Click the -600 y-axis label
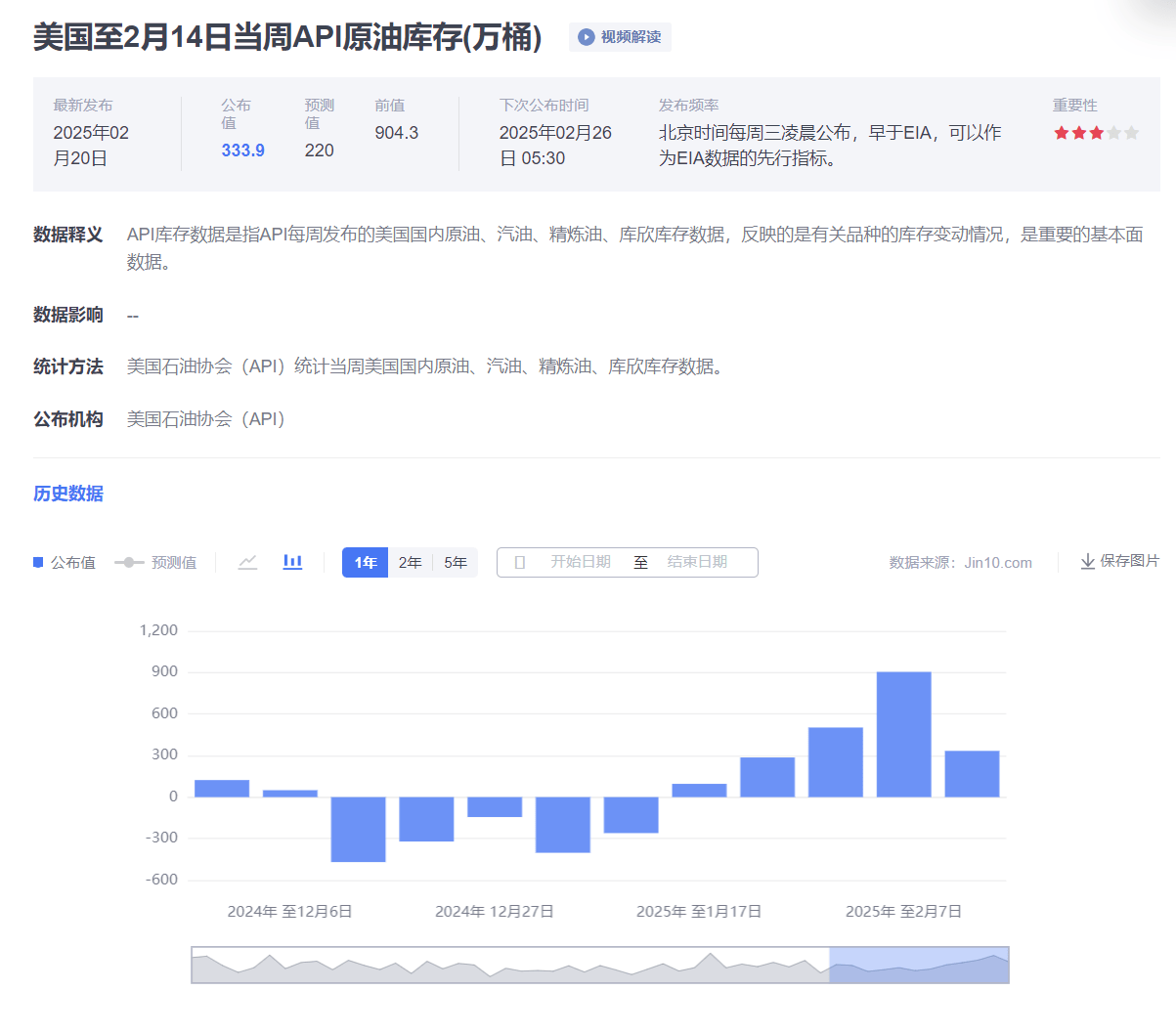 point(162,880)
